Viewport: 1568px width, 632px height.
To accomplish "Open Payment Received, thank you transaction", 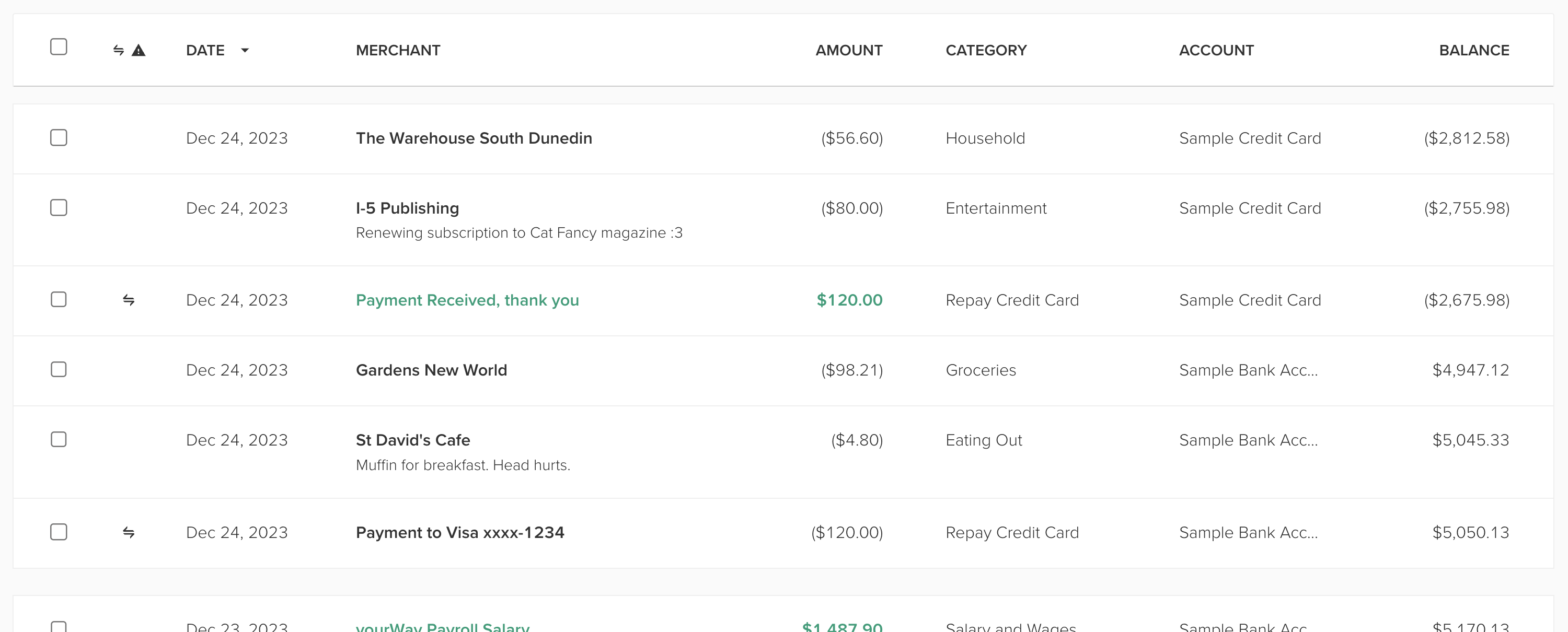I will coord(467,300).
